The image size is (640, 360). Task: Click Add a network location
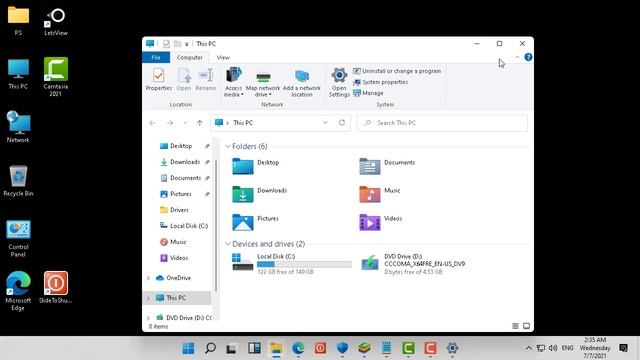coord(302,83)
